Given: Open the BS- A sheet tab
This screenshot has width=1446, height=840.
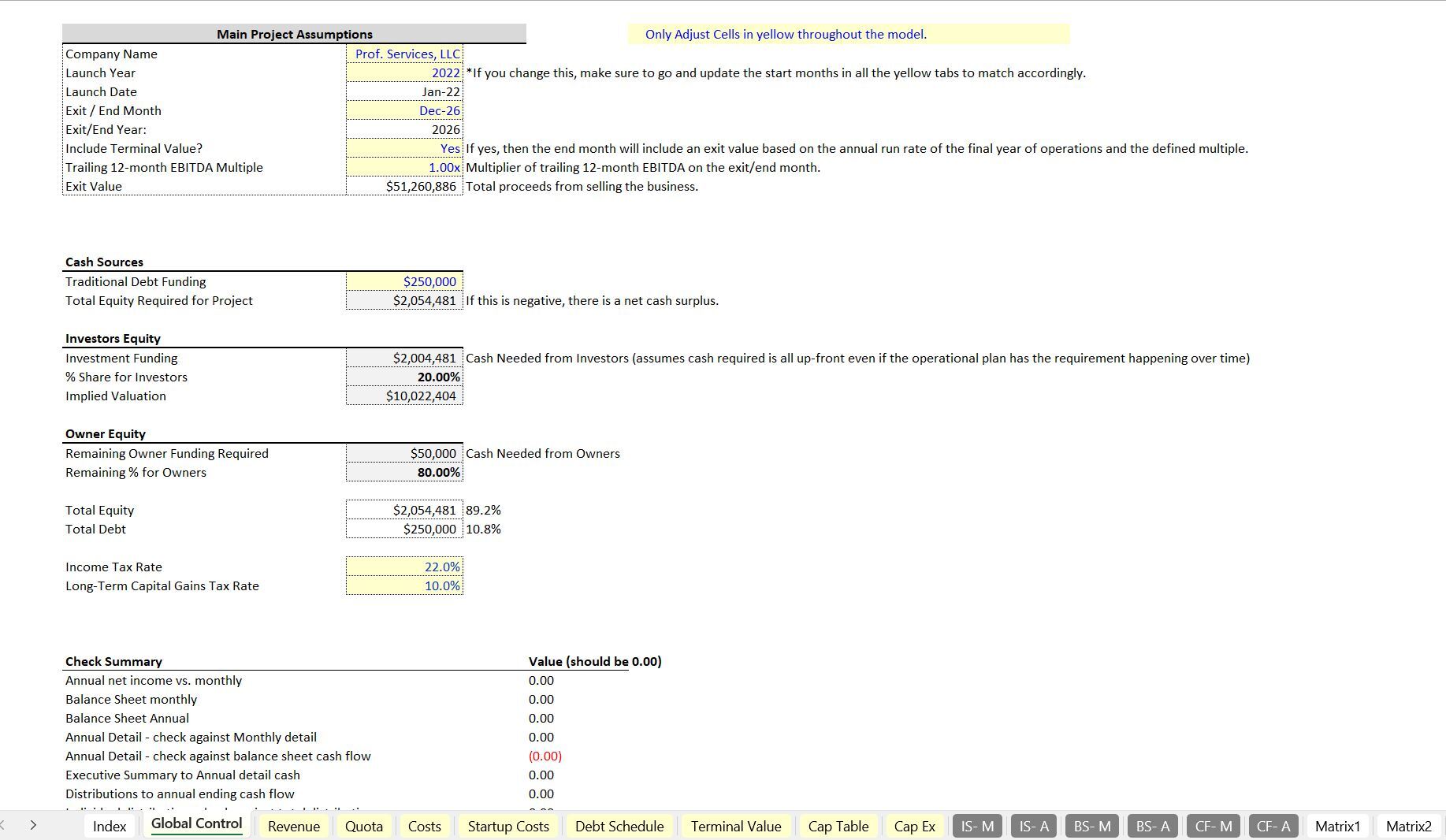Looking at the screenshot, I should point(1153,826).
